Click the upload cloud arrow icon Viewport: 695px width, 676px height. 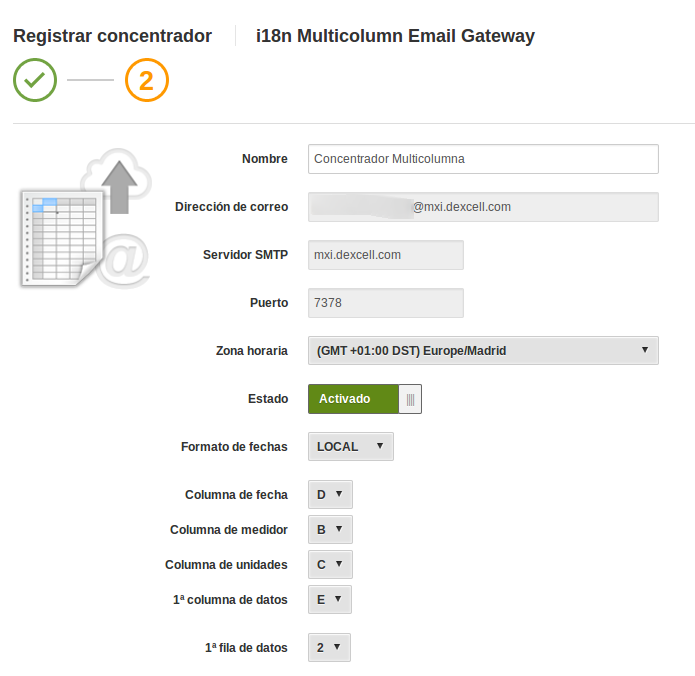(x=118, y=182)
